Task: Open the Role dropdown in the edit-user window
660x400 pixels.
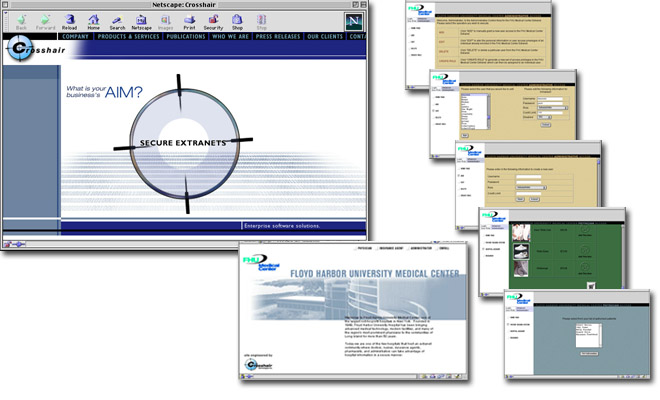Action: click(x=553, y=108)
